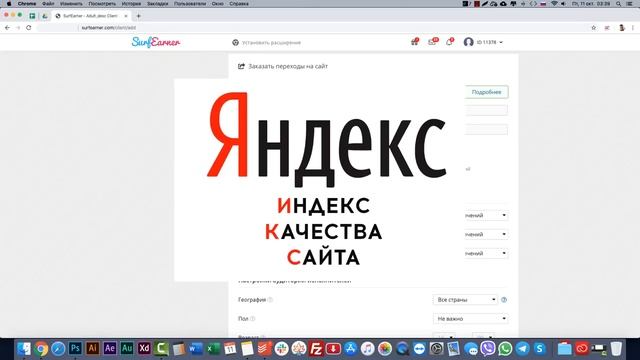Screen dimensions: 640x360
Task: Open a new Chrome tab with plus
Action: pos(138,16)
